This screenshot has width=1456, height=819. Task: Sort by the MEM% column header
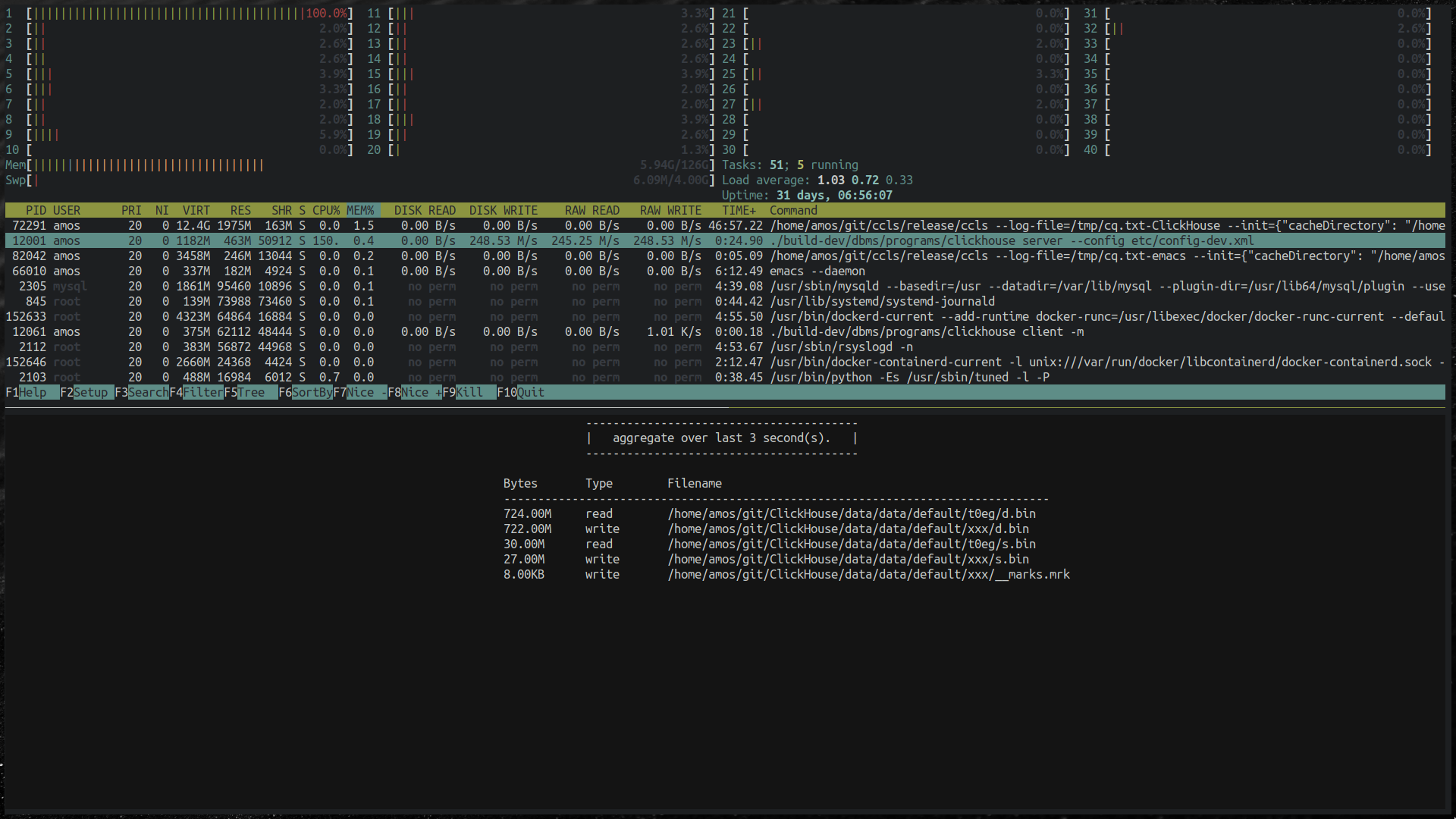[360, 210]
